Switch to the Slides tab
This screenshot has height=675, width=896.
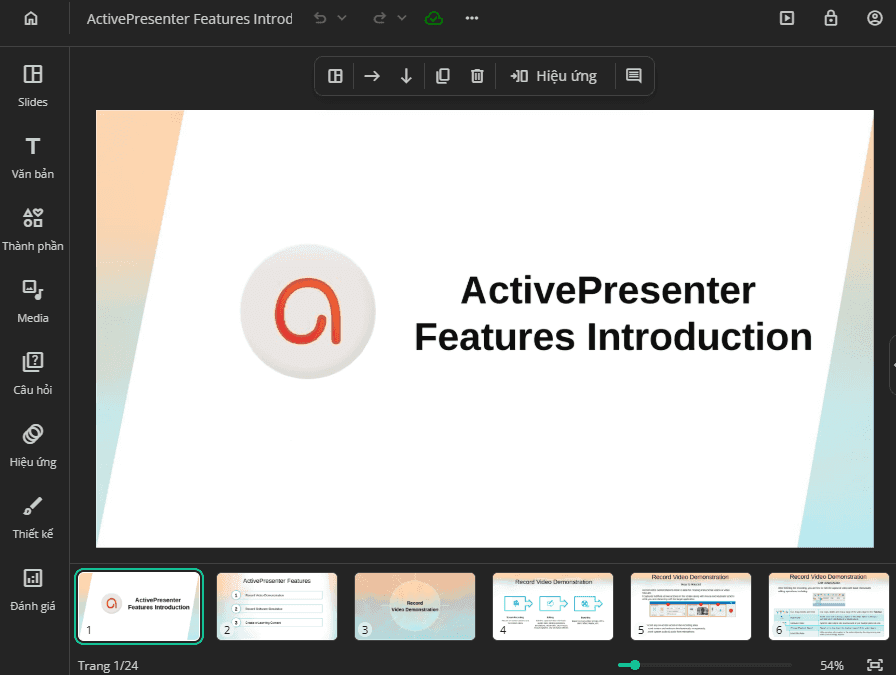[33, 85]
